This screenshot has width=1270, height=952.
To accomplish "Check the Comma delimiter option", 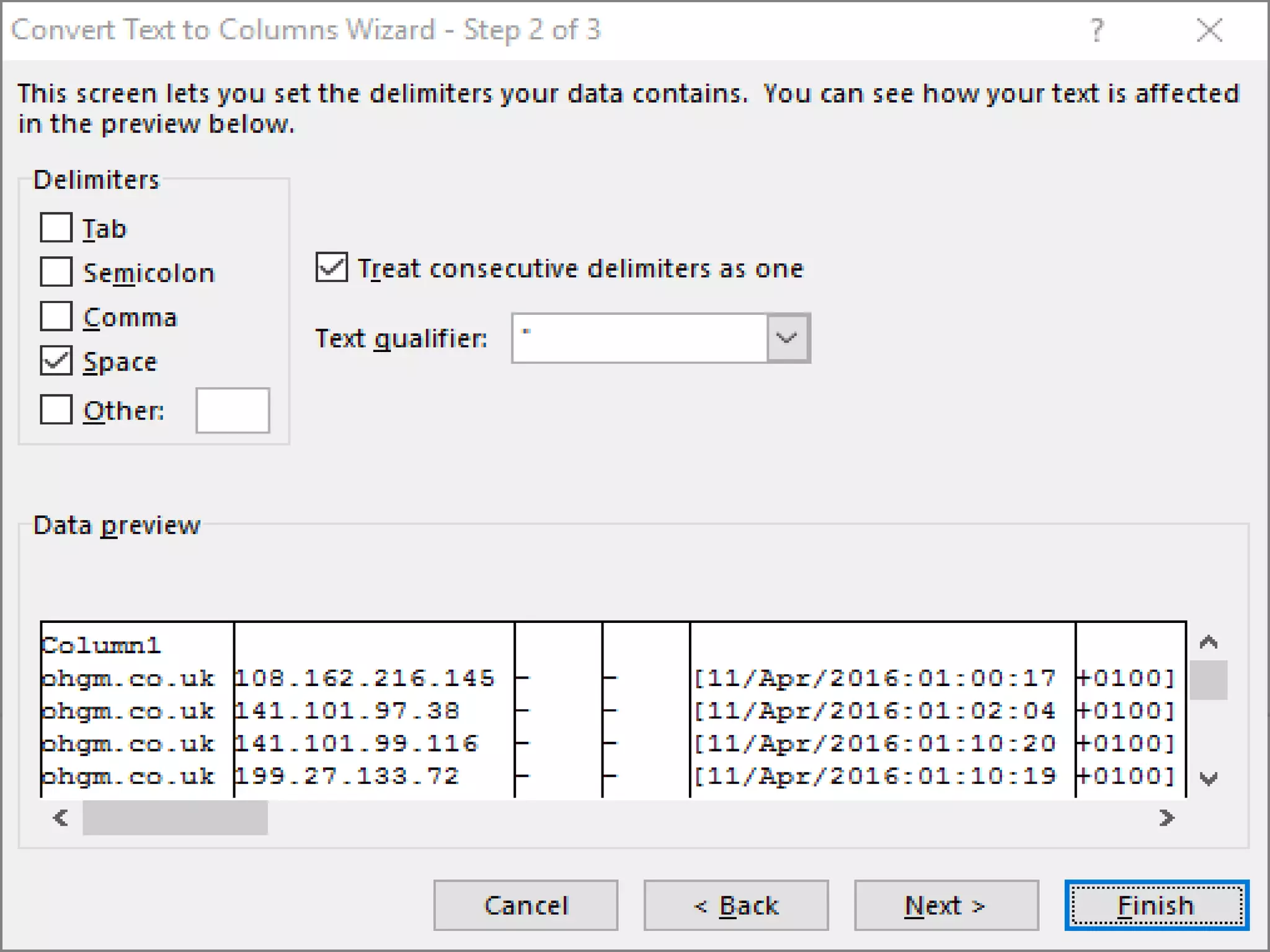I will pyautogui.click(x=56, y=316).
